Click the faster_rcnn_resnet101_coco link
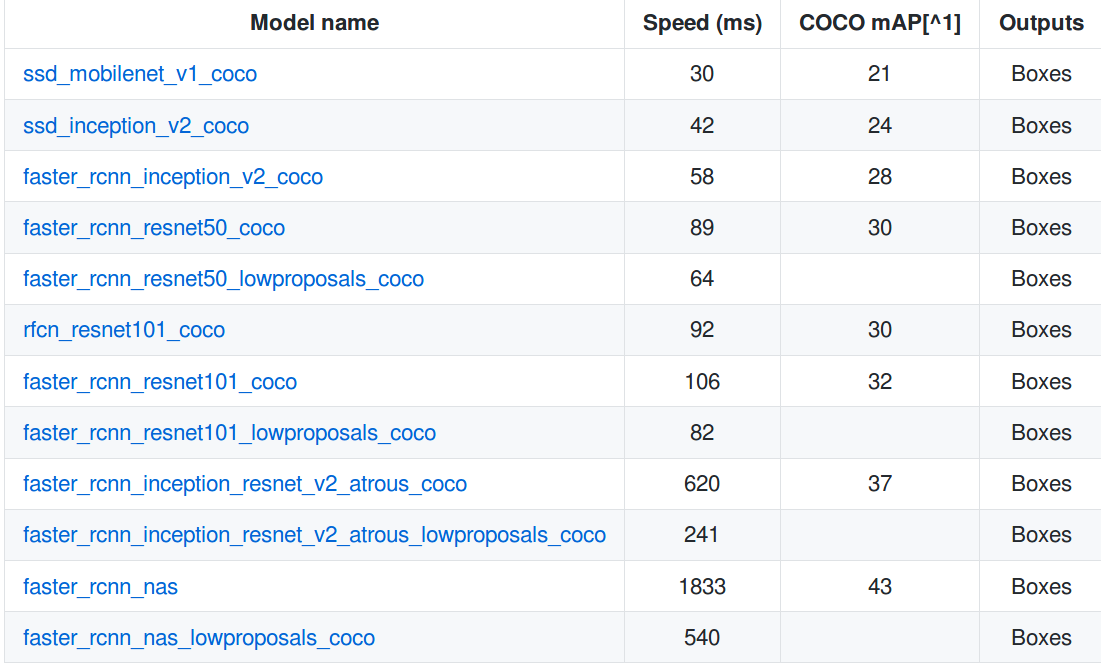 (160, 382)
